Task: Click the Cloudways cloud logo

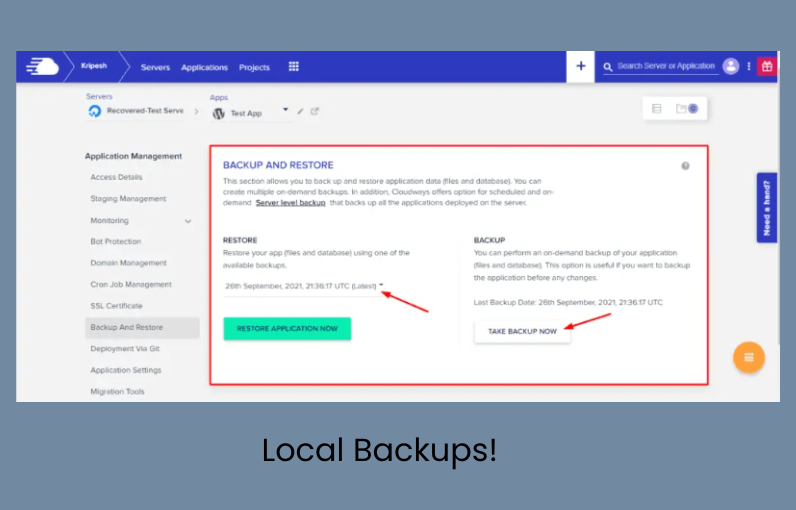Action: 42,67
